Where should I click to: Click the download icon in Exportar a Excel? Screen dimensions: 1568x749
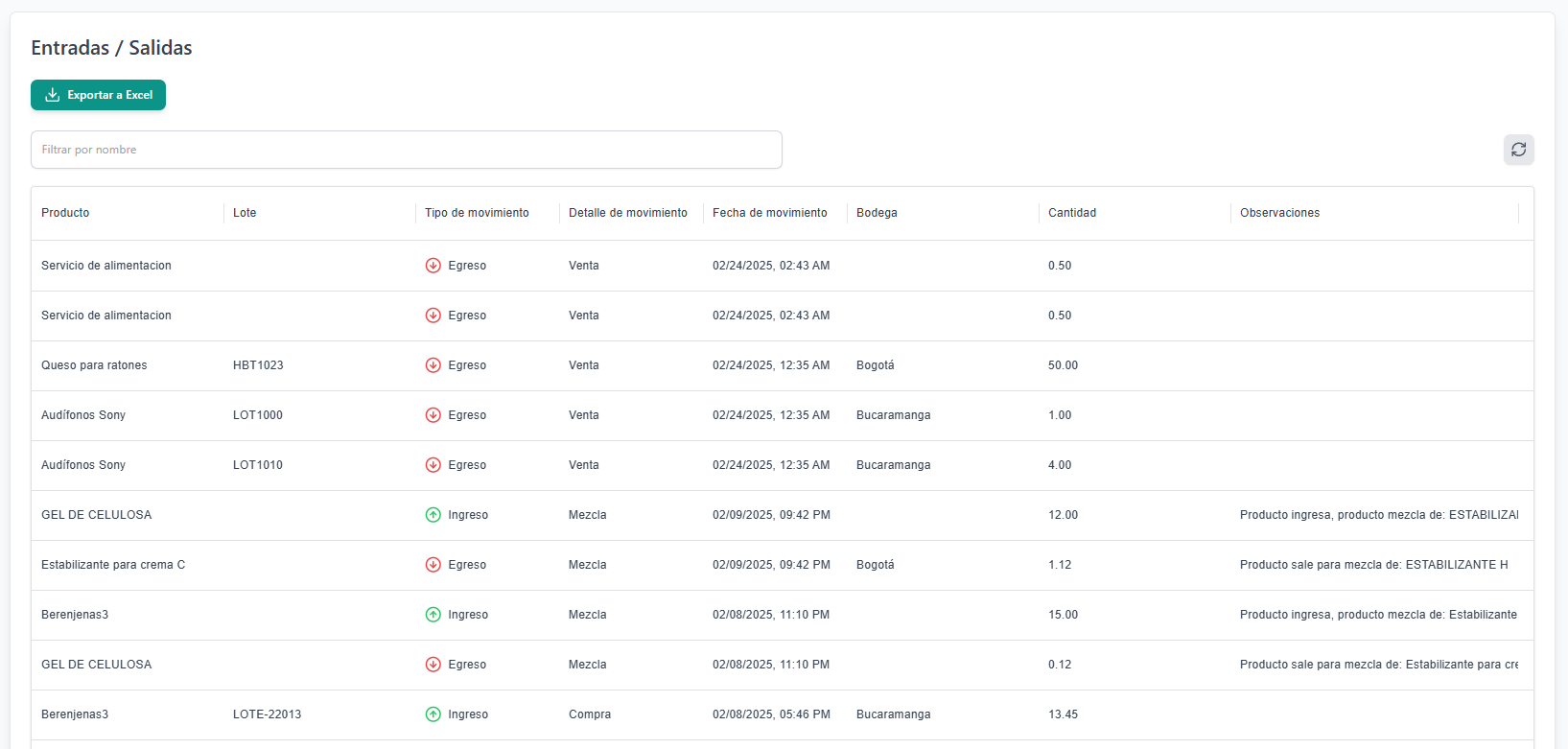(x=53, y=95)
